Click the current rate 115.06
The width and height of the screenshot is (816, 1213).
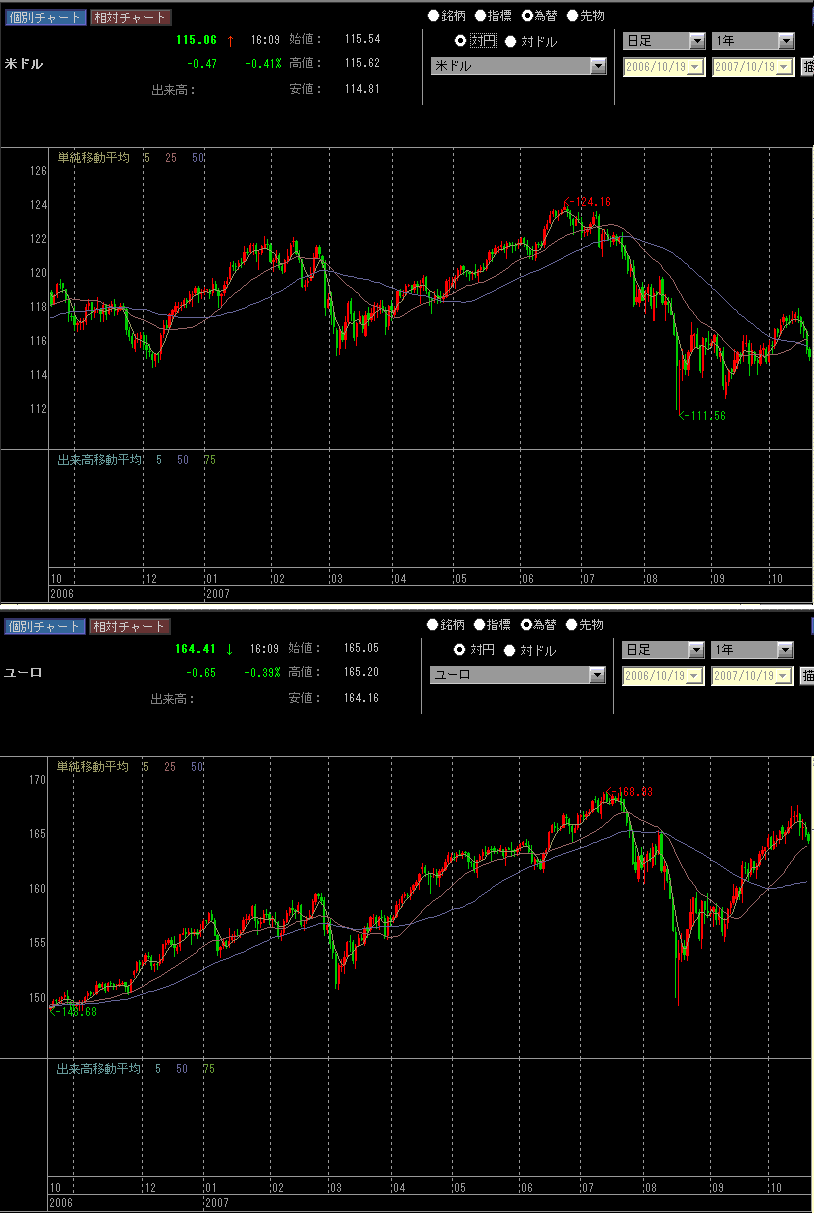[x=196, y=40]
